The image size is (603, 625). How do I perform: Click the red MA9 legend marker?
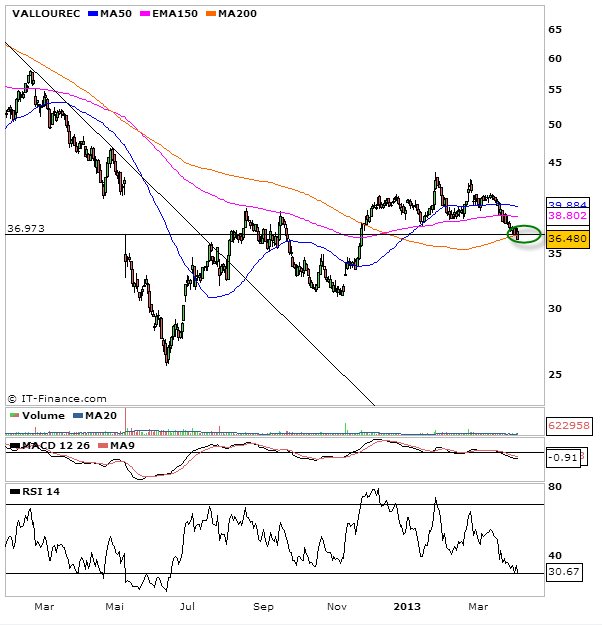103,444
